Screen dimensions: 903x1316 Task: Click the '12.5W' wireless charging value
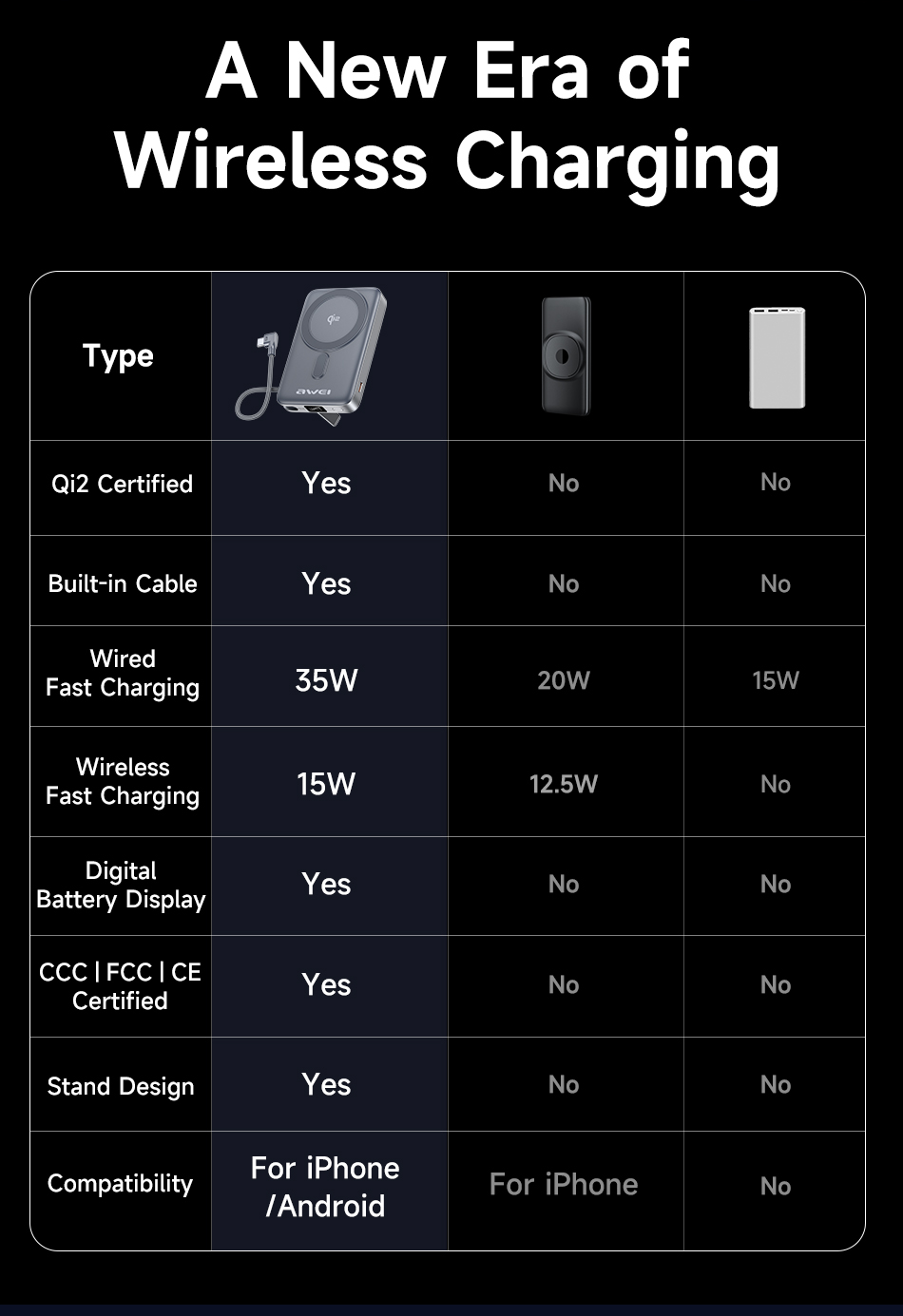[x=564, y=784]
